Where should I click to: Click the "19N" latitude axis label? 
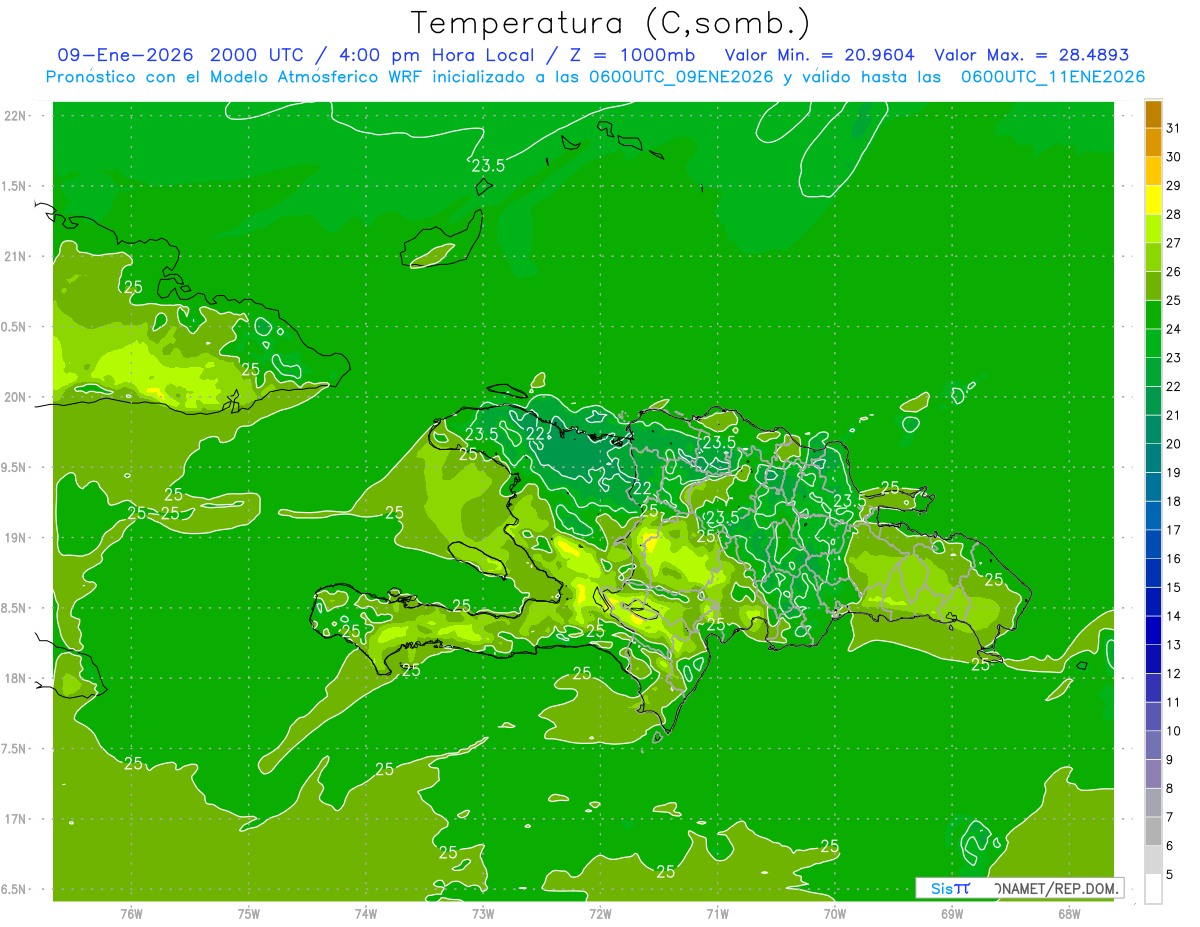click(x=16, y=537)
